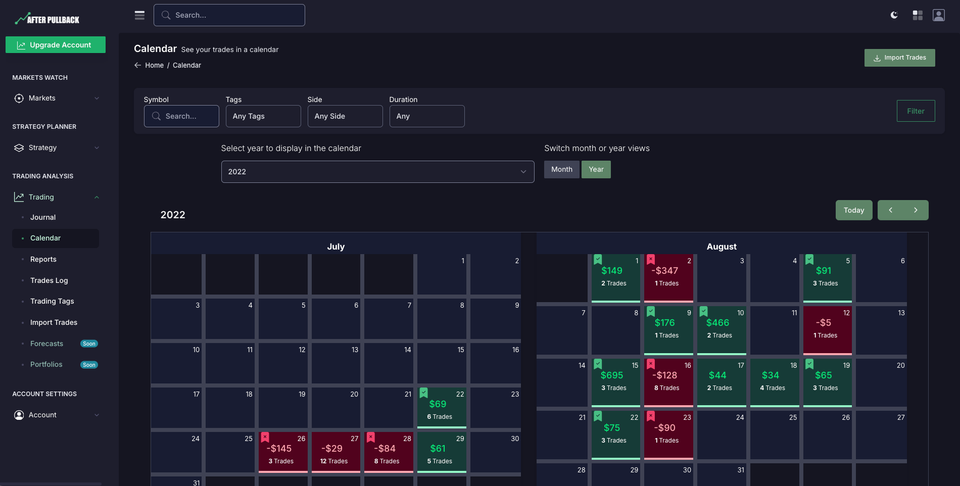Screen dimensions: 960x486
Task: Expand the Account menu chevron
Action: pyautogui.click(x=96, y=415)
